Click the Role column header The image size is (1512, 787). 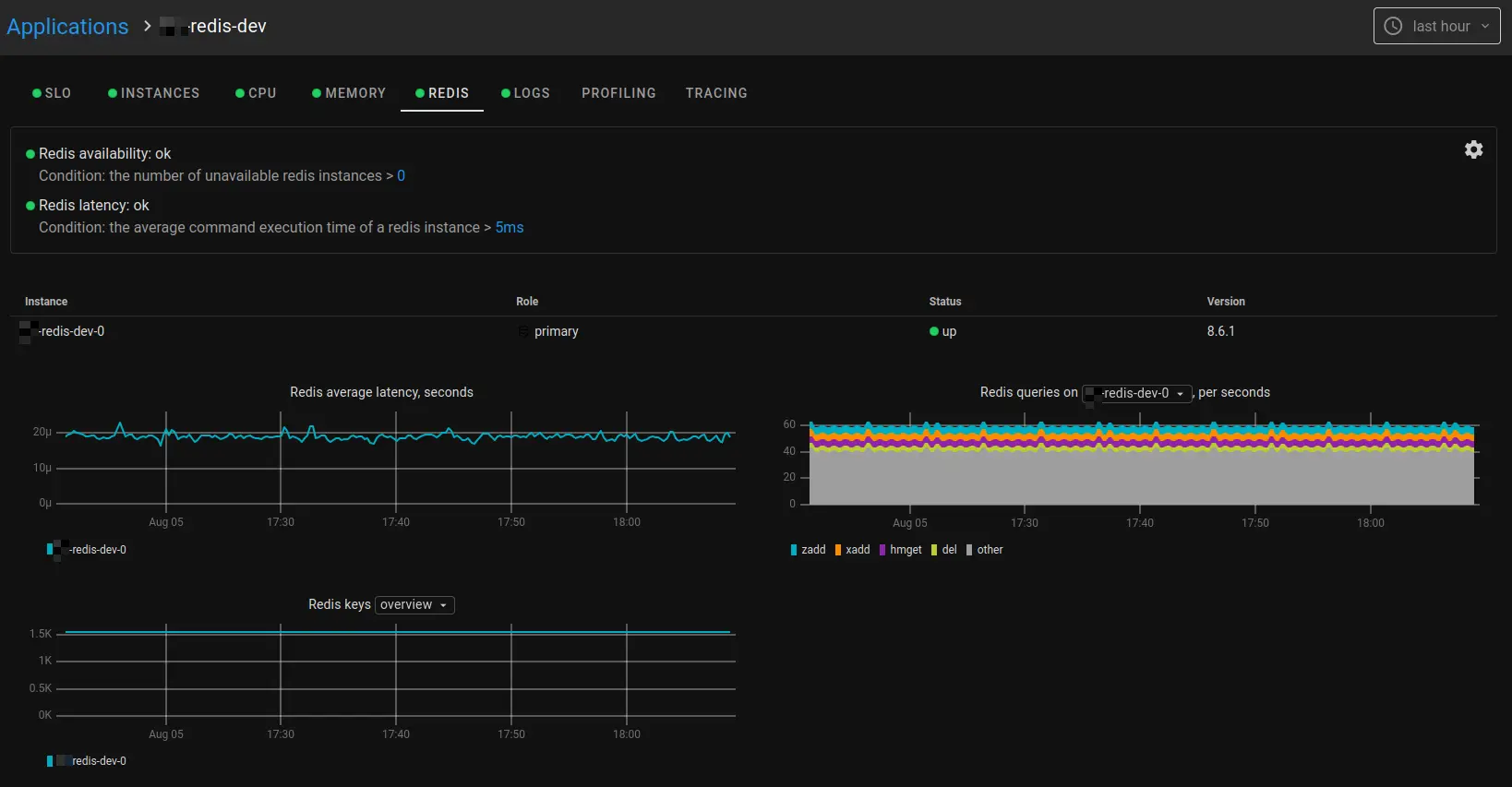pos(527,302)
